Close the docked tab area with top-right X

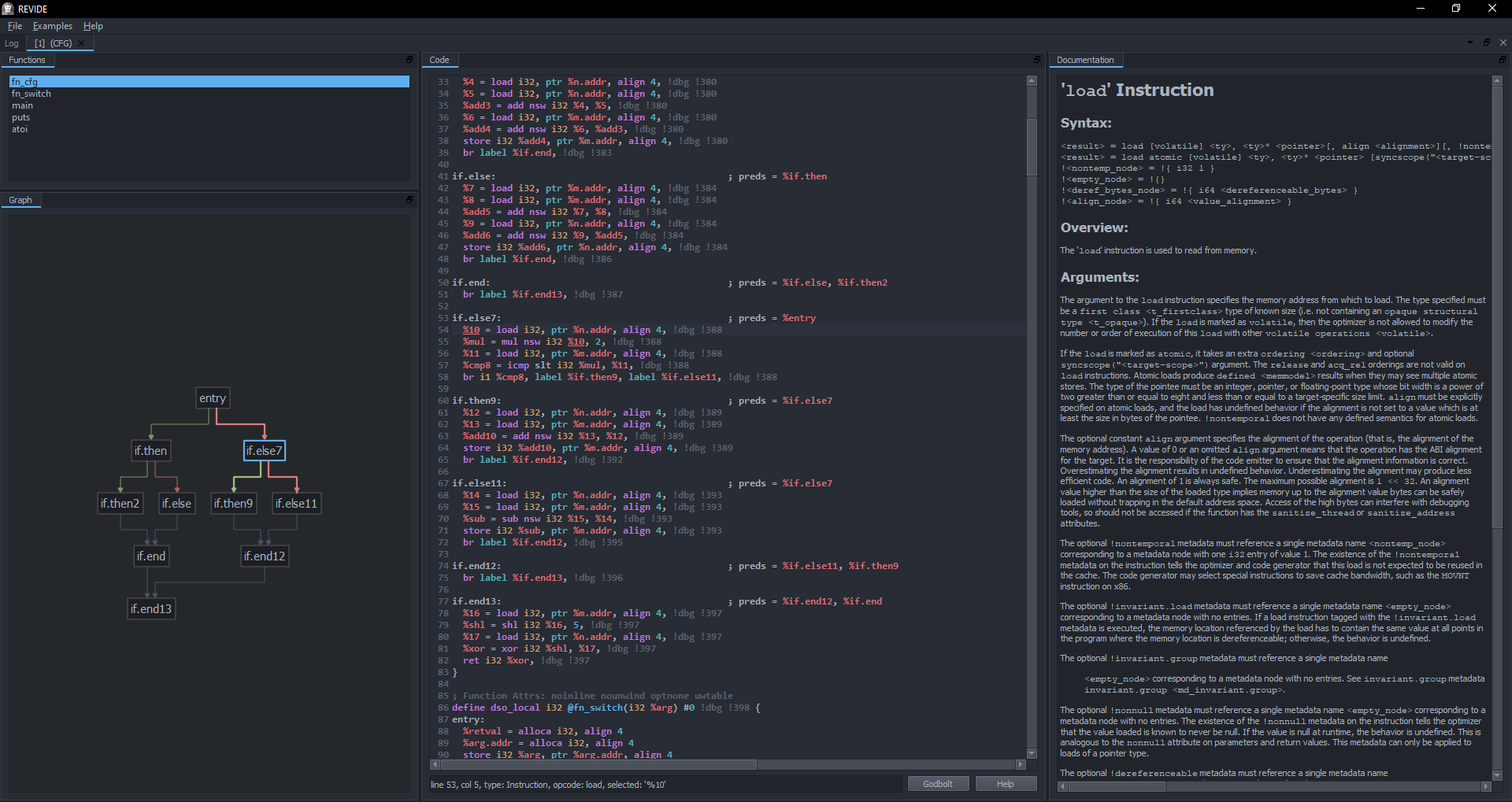pyautogui.click(x=1503, y=43)
